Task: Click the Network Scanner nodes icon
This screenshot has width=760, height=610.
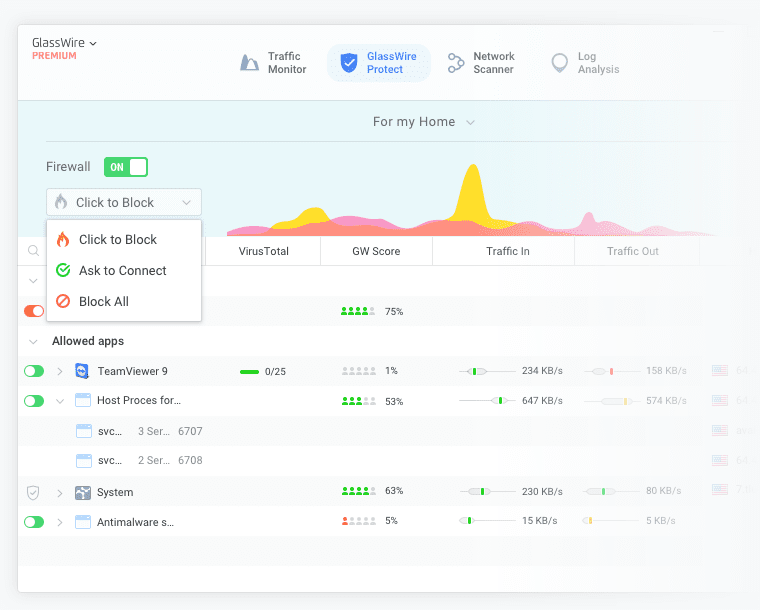Action: coord(456,63)
